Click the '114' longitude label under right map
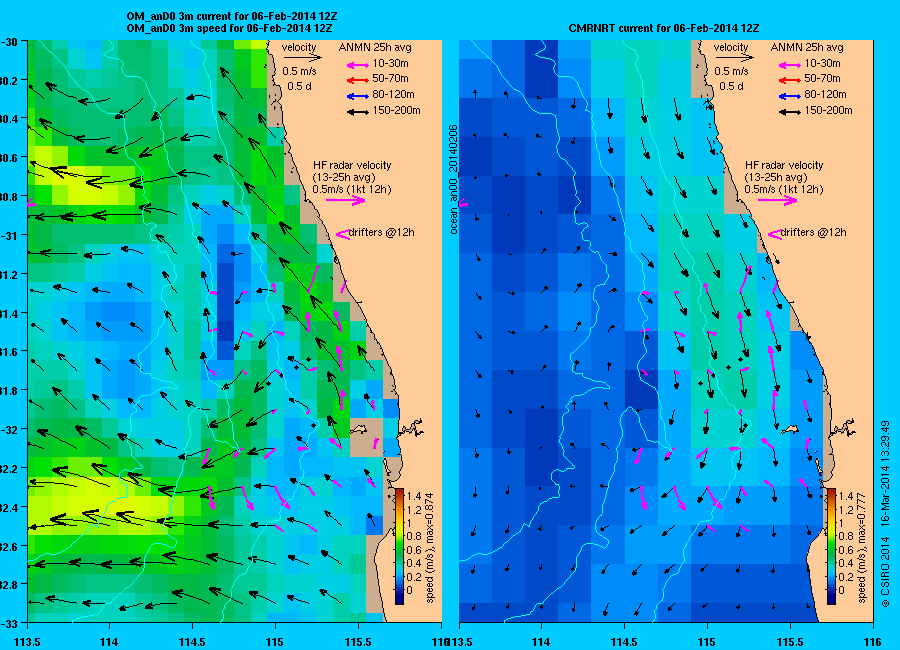 click(x=541, y=641)
